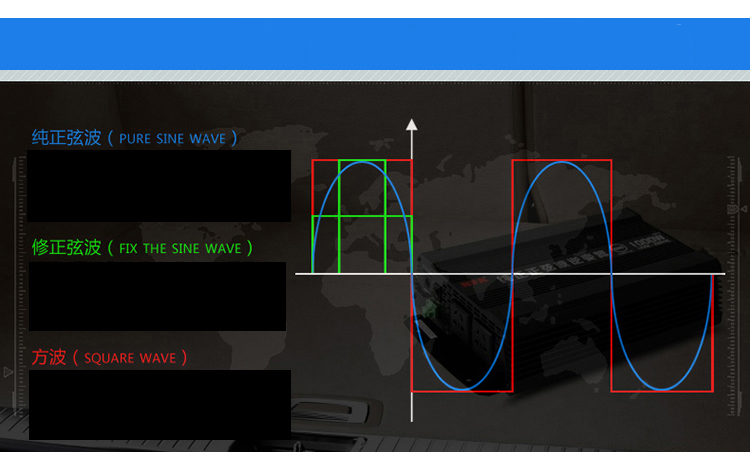This screenshot has height=452, width=750.
Task: Select the blue 纯正弦波 Chinese heading
Action: (x=67, y=138)
